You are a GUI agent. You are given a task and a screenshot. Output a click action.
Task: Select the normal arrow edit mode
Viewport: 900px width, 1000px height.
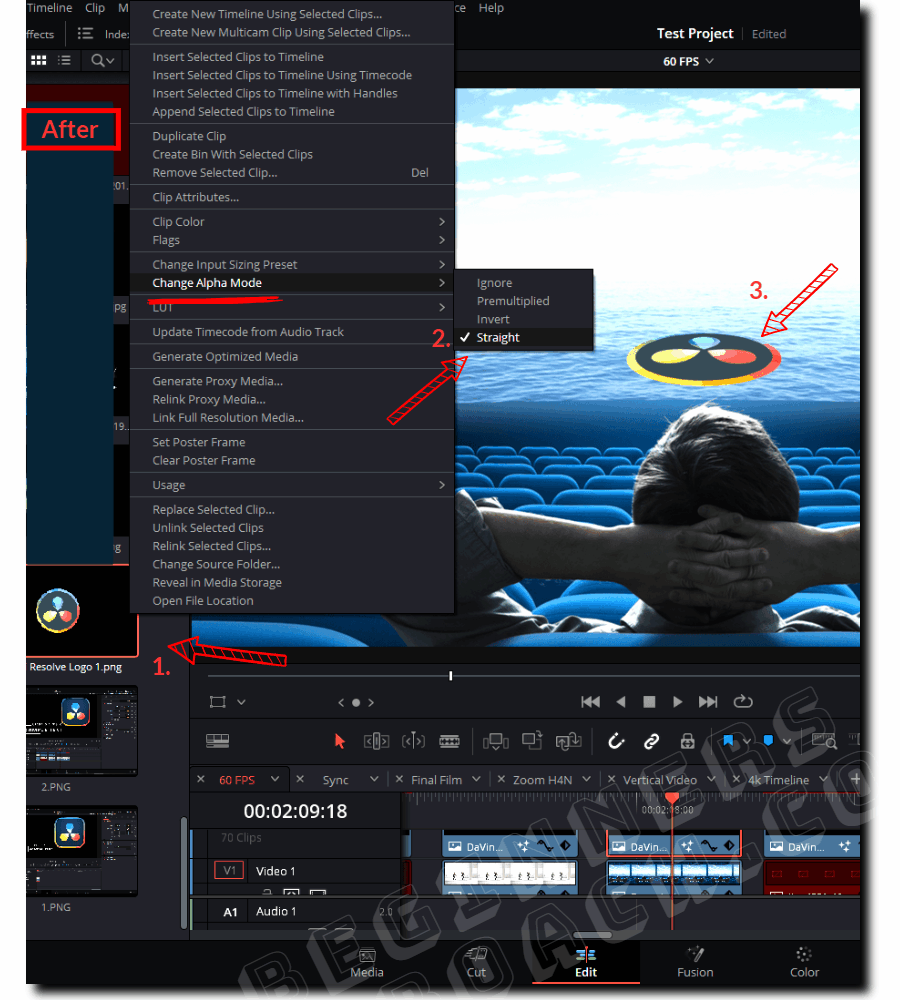click(340, 740)
